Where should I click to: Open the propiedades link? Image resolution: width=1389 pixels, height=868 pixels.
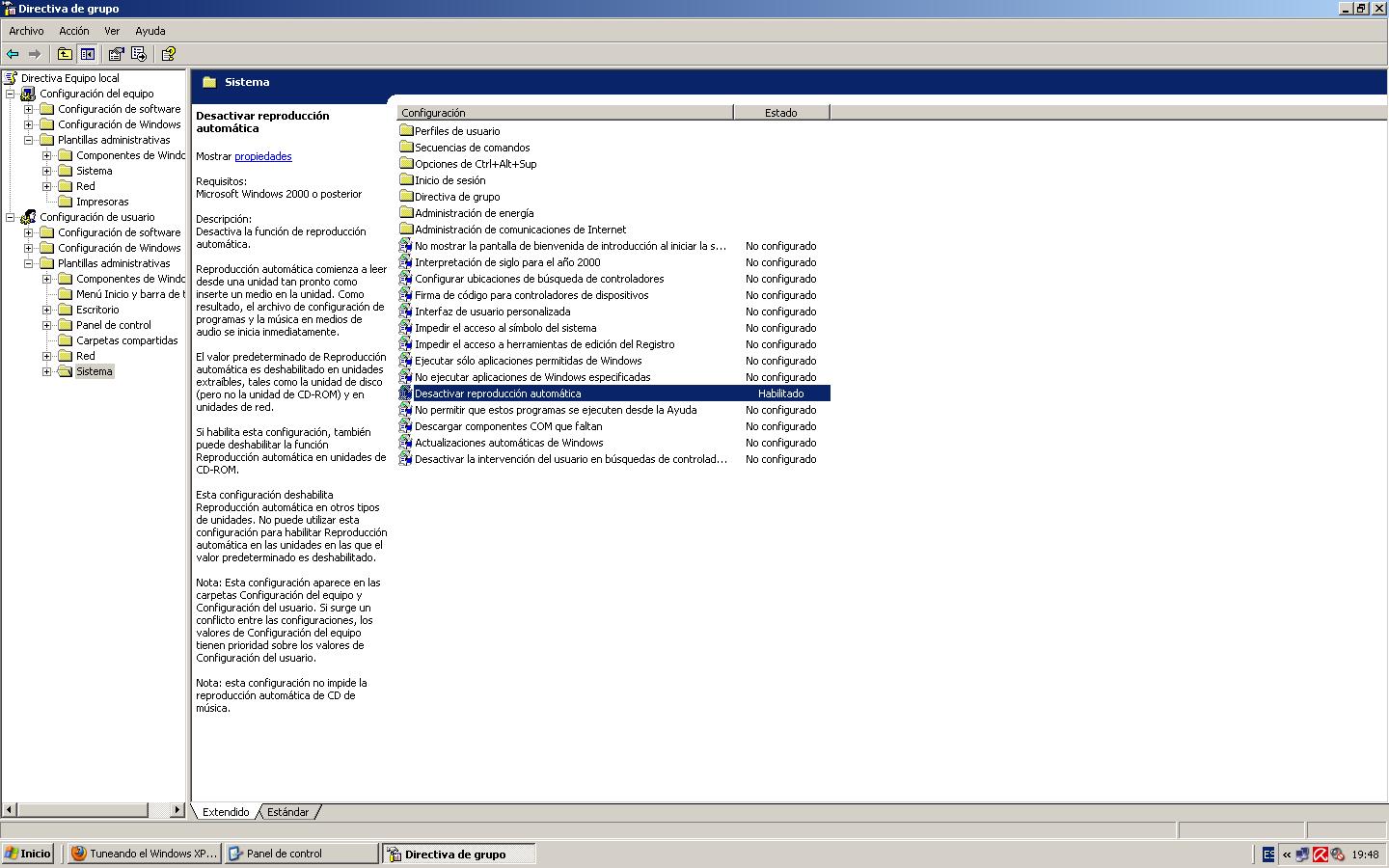pyautogui.click(x=263, y=156)
